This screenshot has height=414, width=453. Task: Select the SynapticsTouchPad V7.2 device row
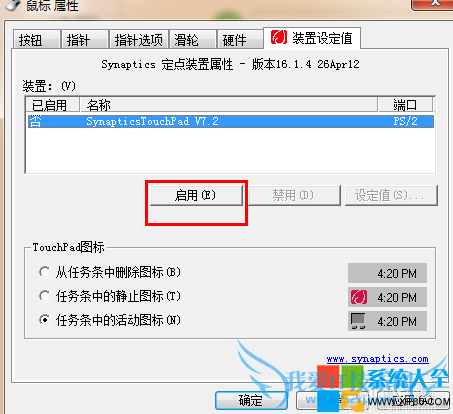[231, 121]
